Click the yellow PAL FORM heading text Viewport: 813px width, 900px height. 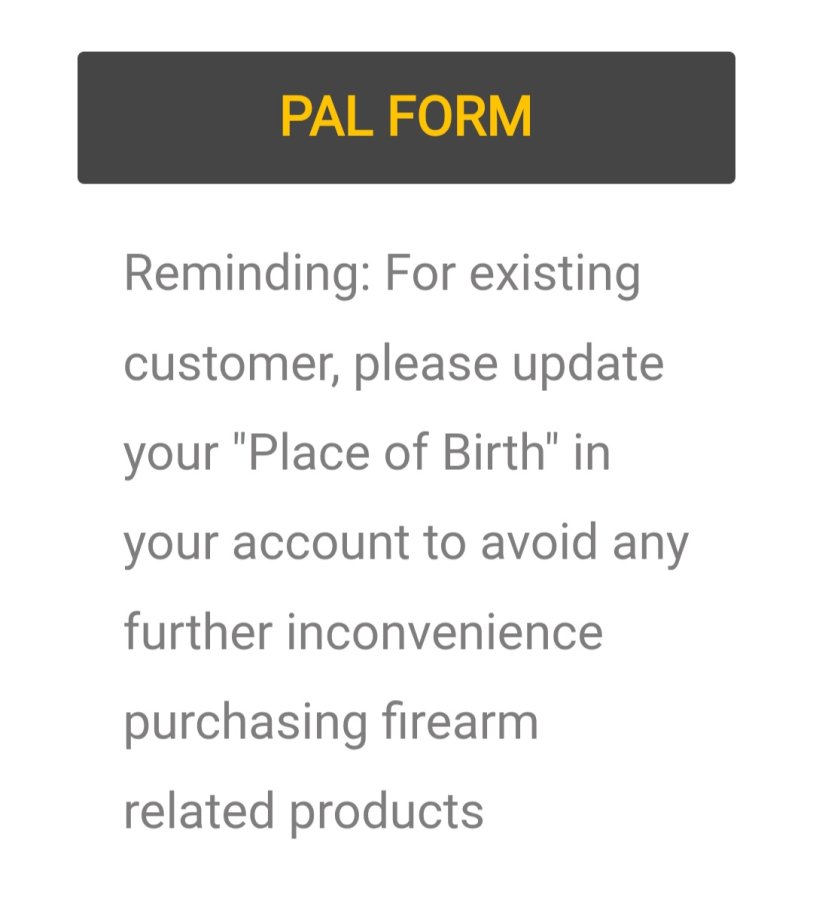coord(405,118)
